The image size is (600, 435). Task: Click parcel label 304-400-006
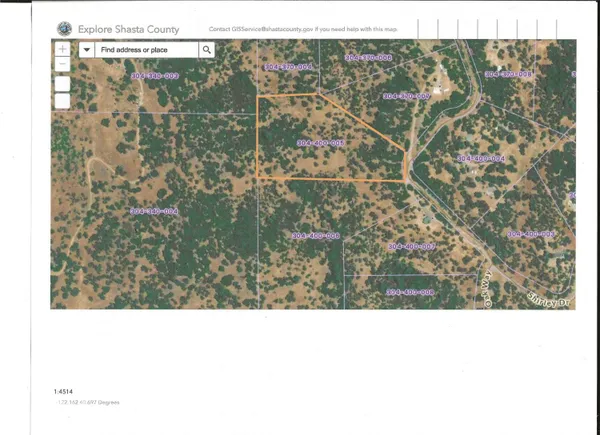[316, 235]
